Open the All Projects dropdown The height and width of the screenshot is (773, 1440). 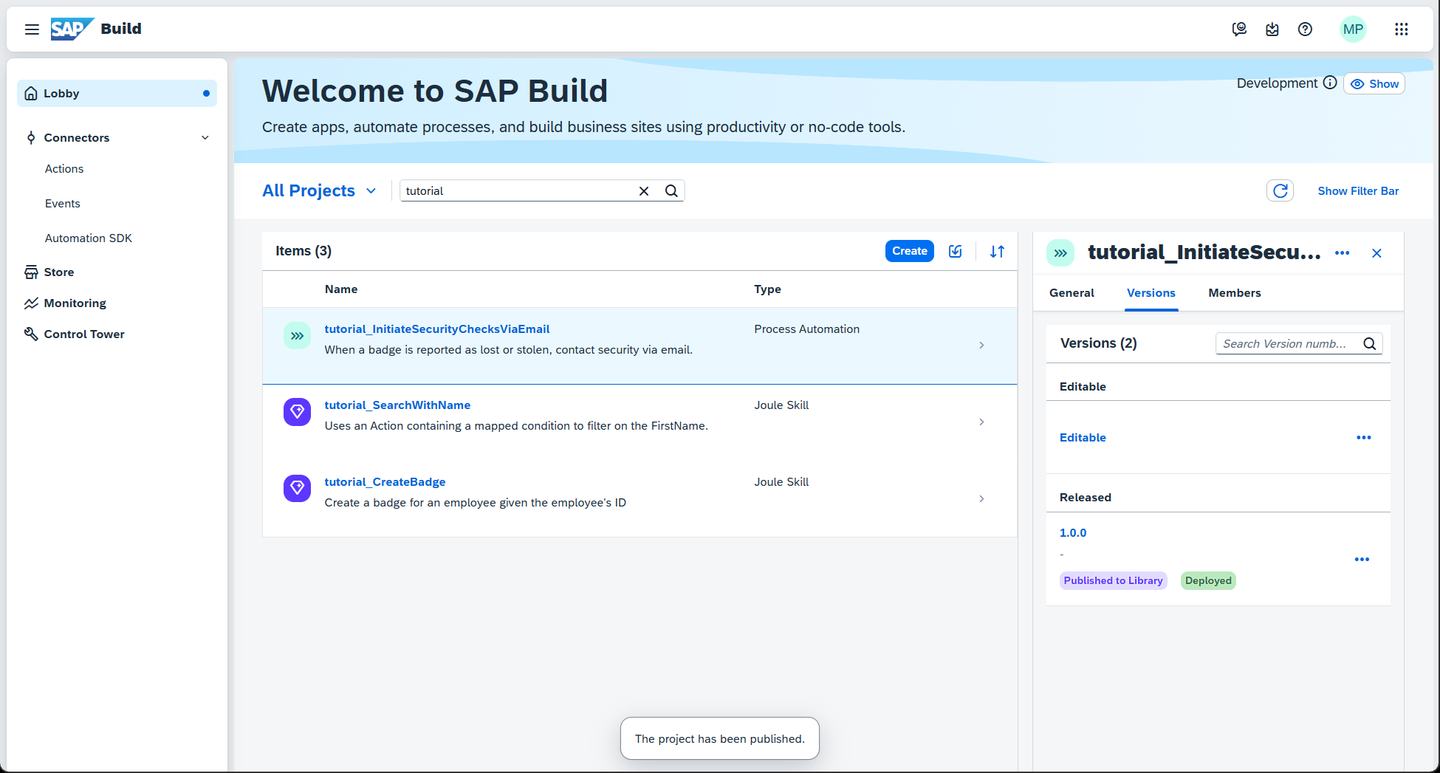click(x=319, y=191)
